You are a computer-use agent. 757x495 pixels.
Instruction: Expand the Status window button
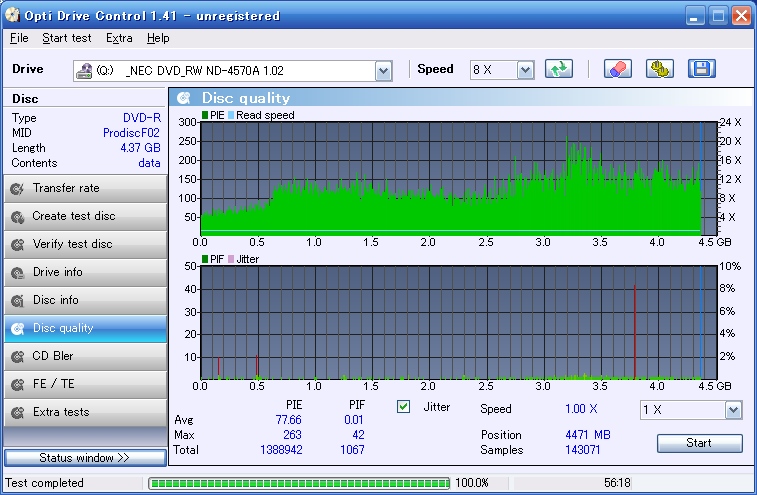point(85,458)
